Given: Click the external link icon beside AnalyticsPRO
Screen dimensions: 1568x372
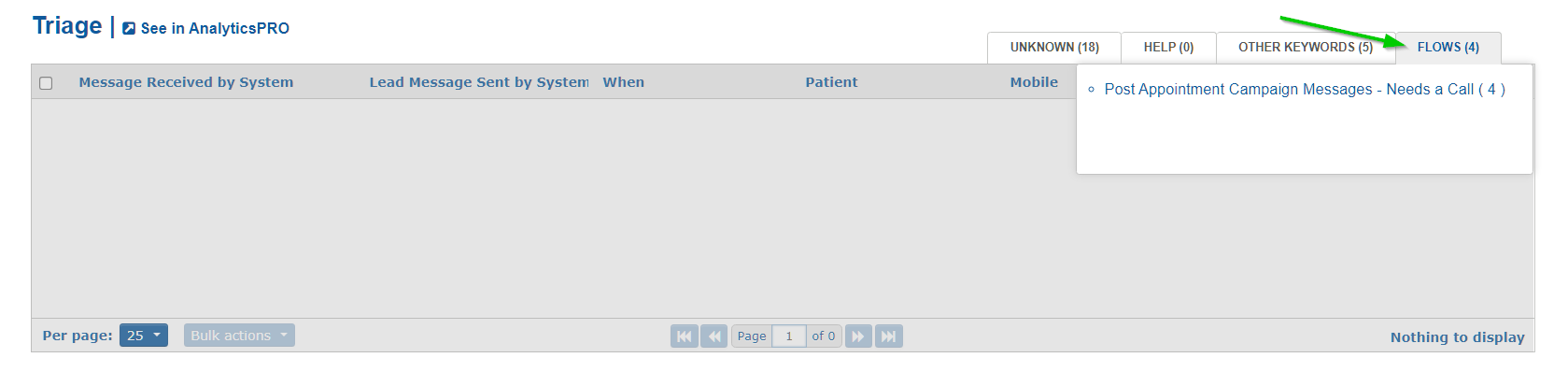Looking at the screenshot, I should [129, 29].
